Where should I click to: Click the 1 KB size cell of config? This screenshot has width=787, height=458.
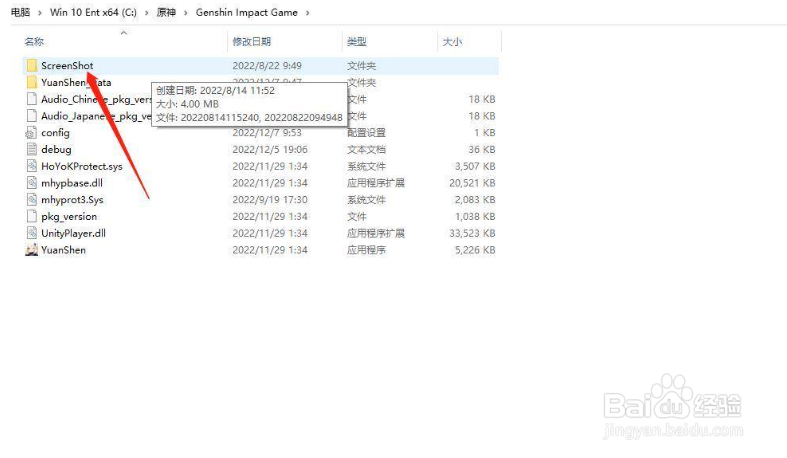pos(485,132)
